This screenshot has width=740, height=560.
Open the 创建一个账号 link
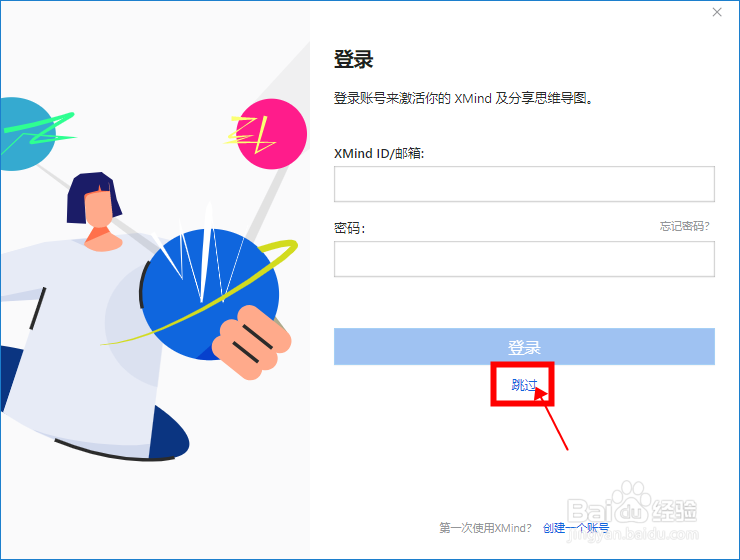[x=576, y=527]
